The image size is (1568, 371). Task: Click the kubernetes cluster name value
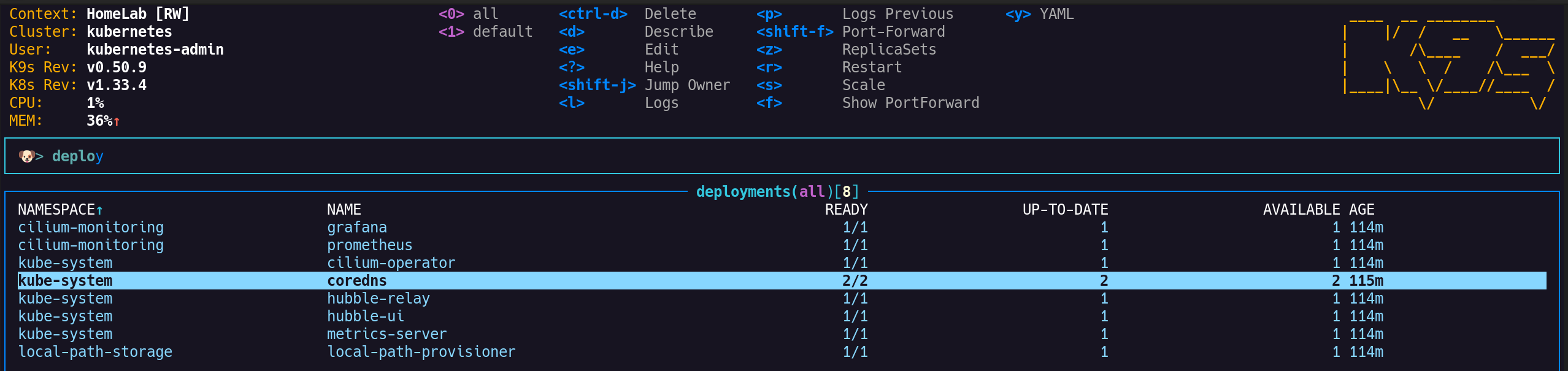pyautogui.click(x=129, y=31)
